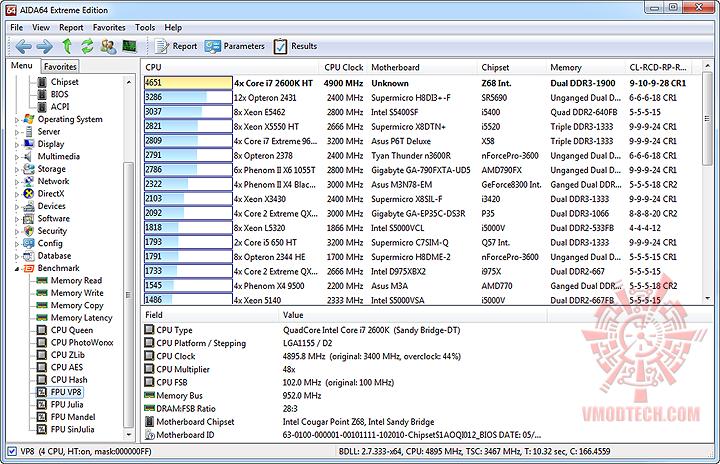Viewport: 720px width, 464px height.
Task: Click the Server tree icon
Action: (x=28, y=131)
